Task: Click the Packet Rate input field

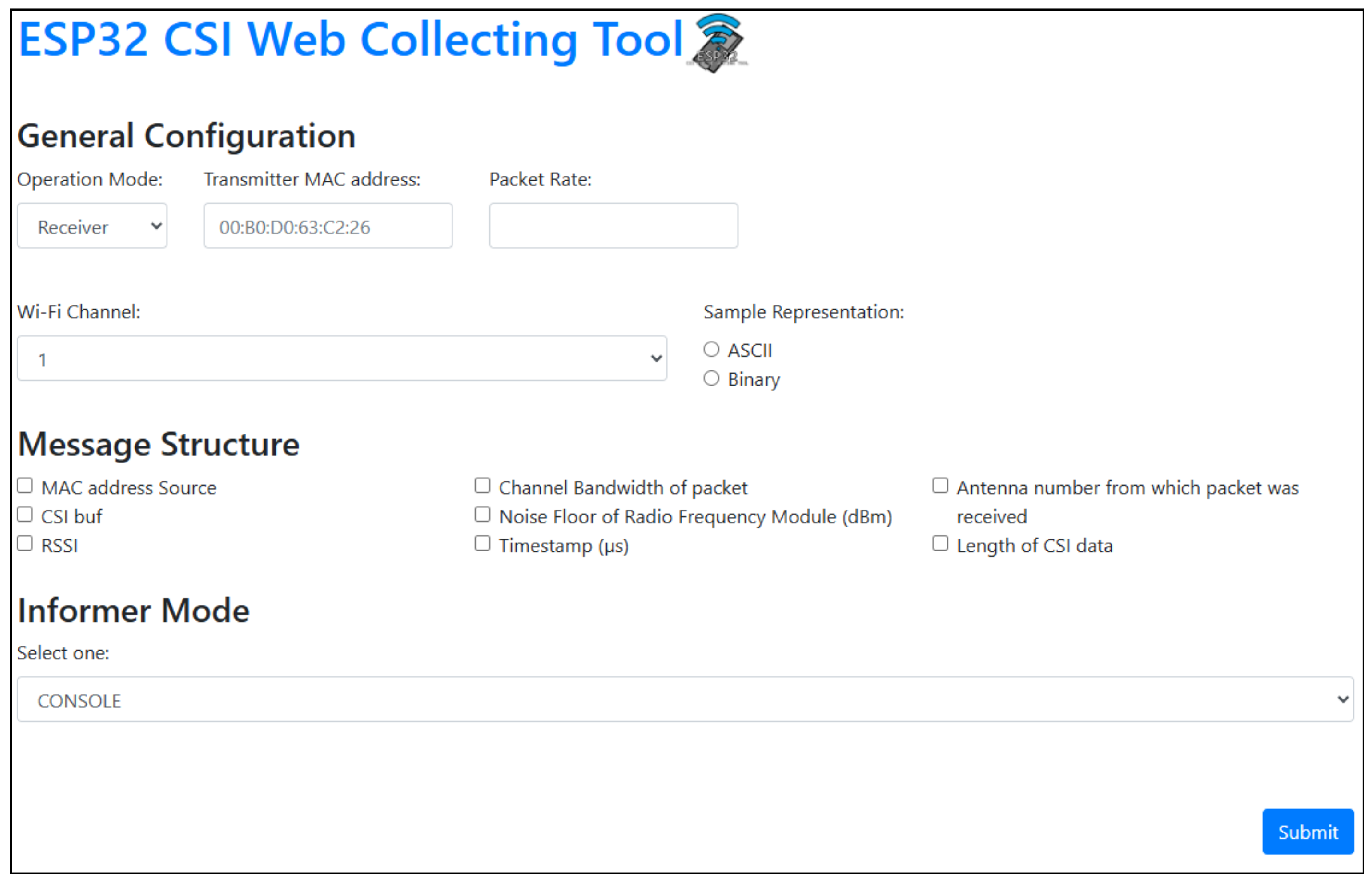Action: (x=613, y=226)
